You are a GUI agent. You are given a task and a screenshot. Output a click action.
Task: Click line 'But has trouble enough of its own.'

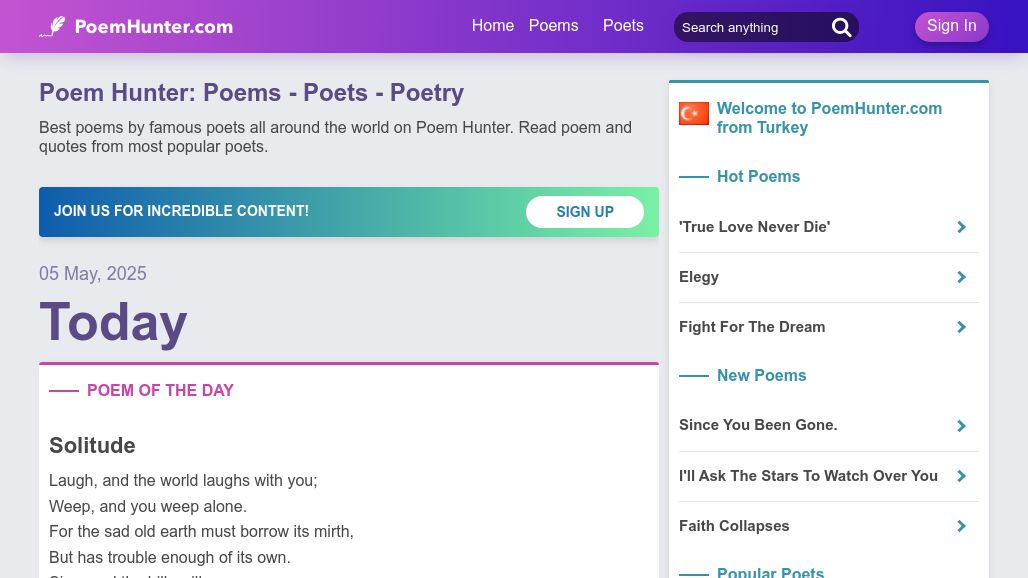click(x=170, y=558)
